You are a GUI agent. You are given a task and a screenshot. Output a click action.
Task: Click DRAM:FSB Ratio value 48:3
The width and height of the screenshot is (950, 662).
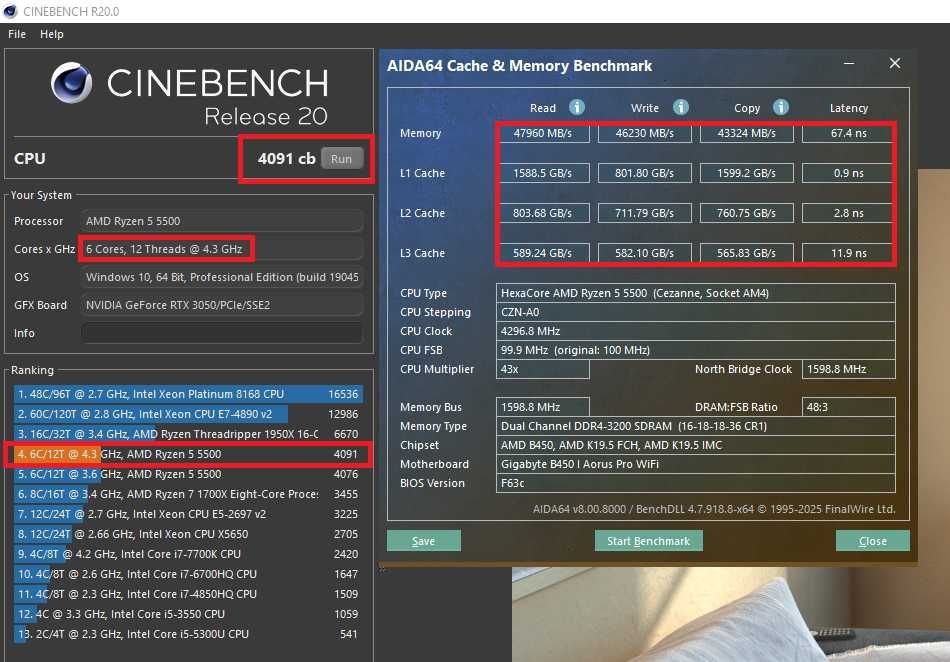pos(848,407)
